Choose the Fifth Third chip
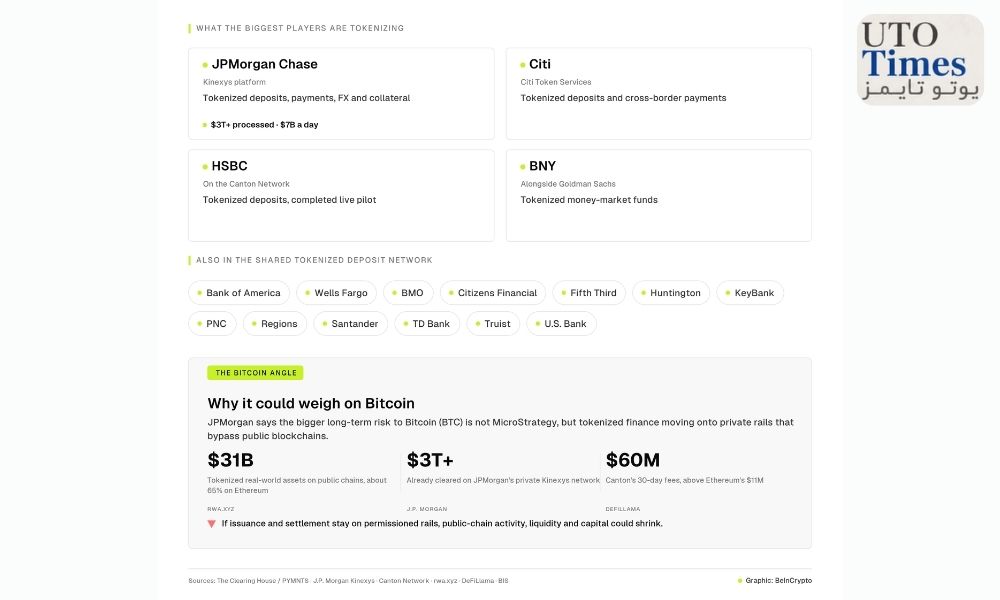Viewport: 1000px width, 600px height. tap(589, 293)
